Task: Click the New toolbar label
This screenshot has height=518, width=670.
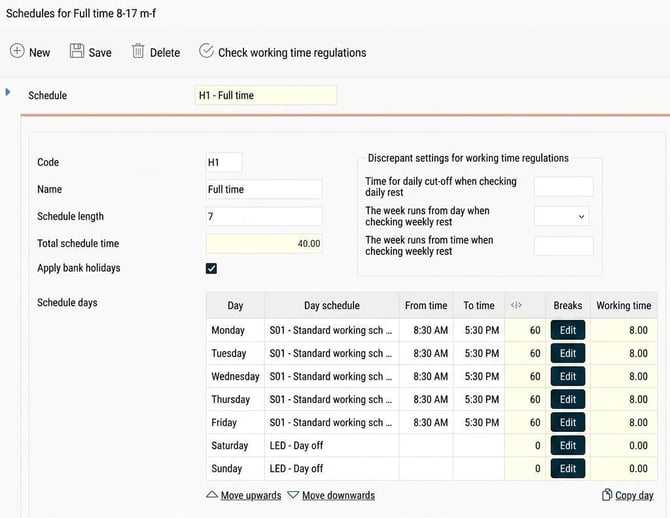Action: (x=40, y=53)
